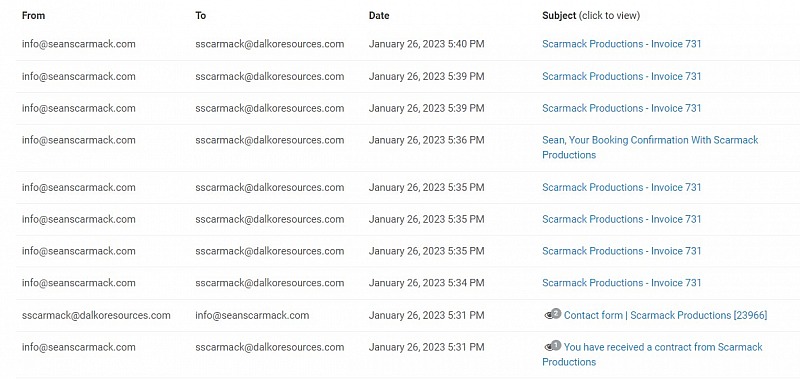This screenshot has width=800, height=379.
Task: Open the Invoice 731 email sent at 5:40 PM
Action: click(x=621, y=44)
